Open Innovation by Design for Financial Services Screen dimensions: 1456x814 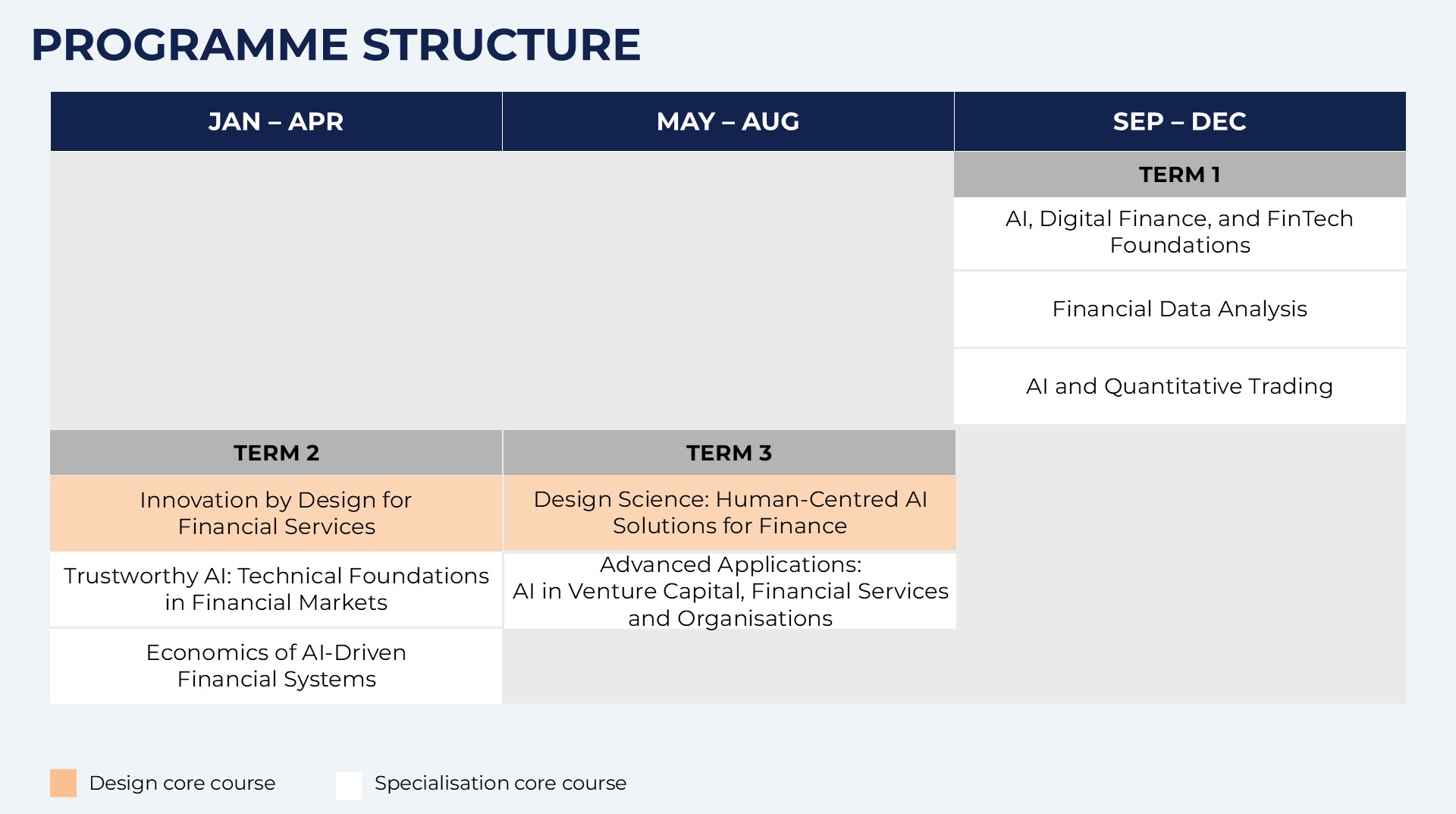tap(276, 513)
